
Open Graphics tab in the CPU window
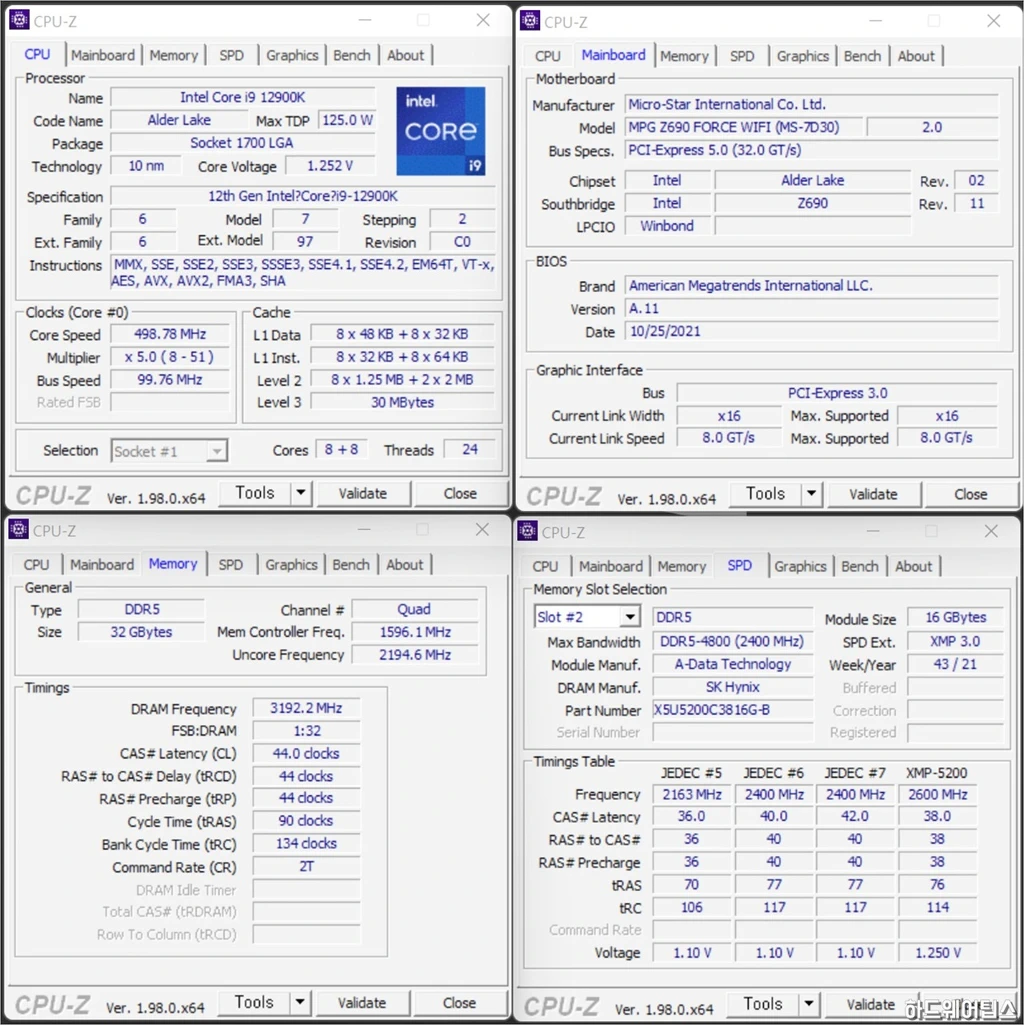pyautogui.click(x=292, y=56)
